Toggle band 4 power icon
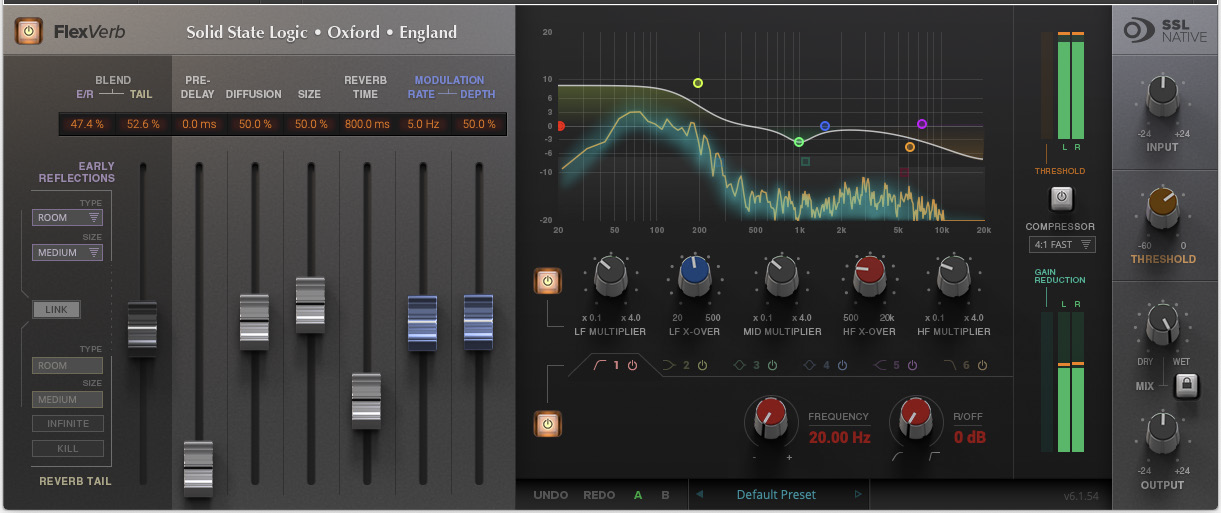This screenshot has height=513, width=1221. pyautogui.click(x=842, y=366)
